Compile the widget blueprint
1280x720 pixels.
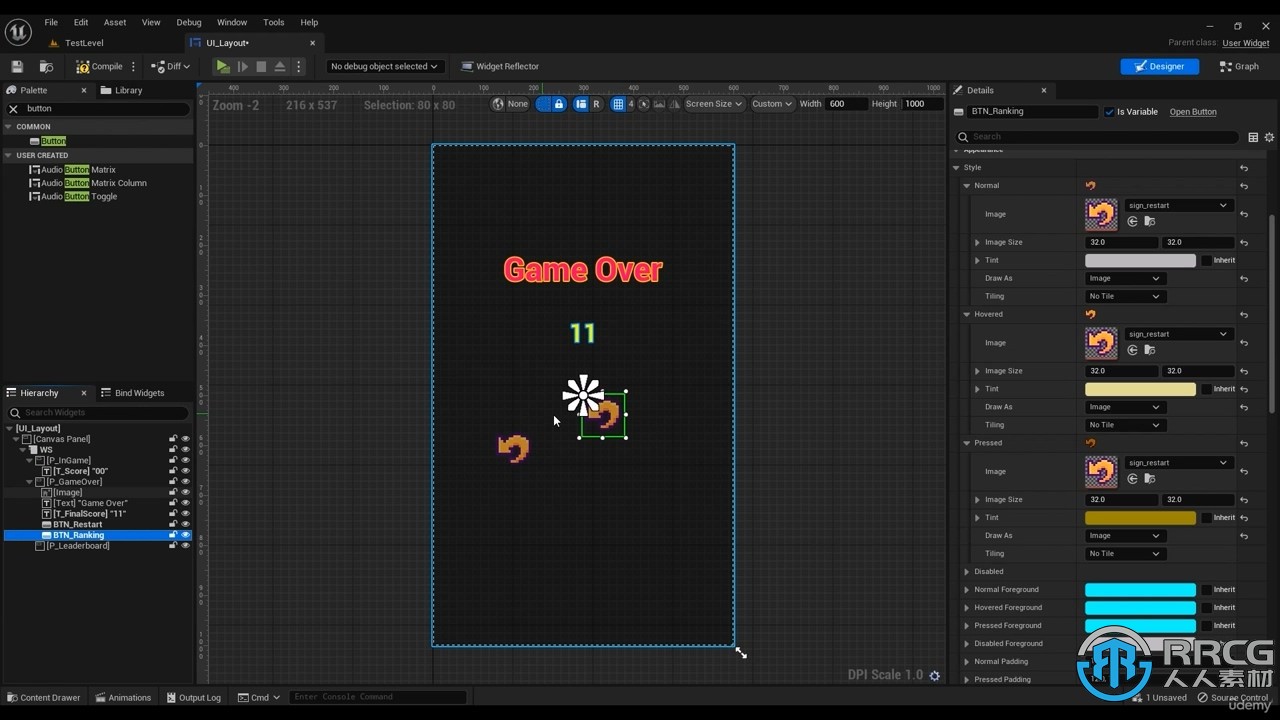click(99, 67)
